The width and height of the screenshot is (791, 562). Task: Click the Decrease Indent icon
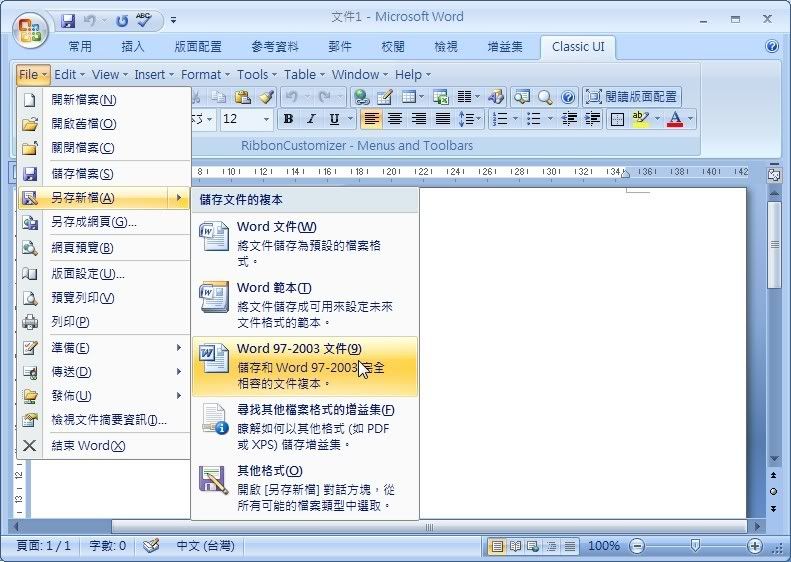pyautogui.click(x=569, y=119)
